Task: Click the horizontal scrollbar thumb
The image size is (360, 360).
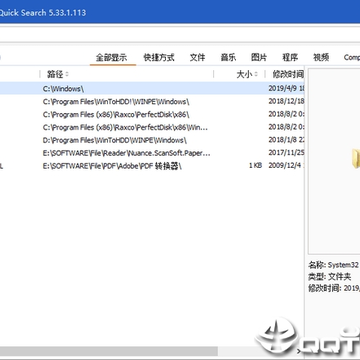Action: pyautogui.click(x=109, y=351)
